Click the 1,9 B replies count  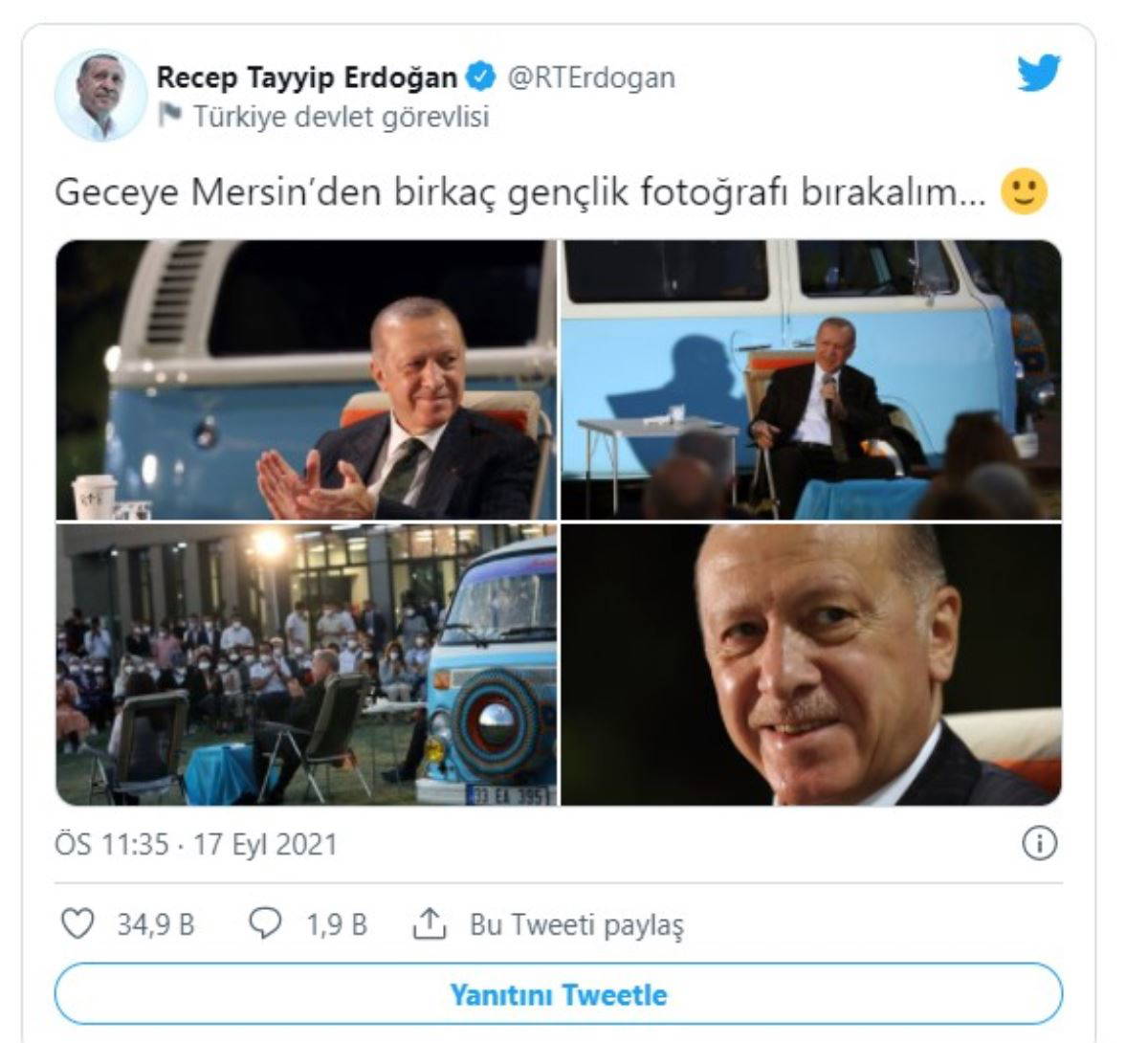337,924
